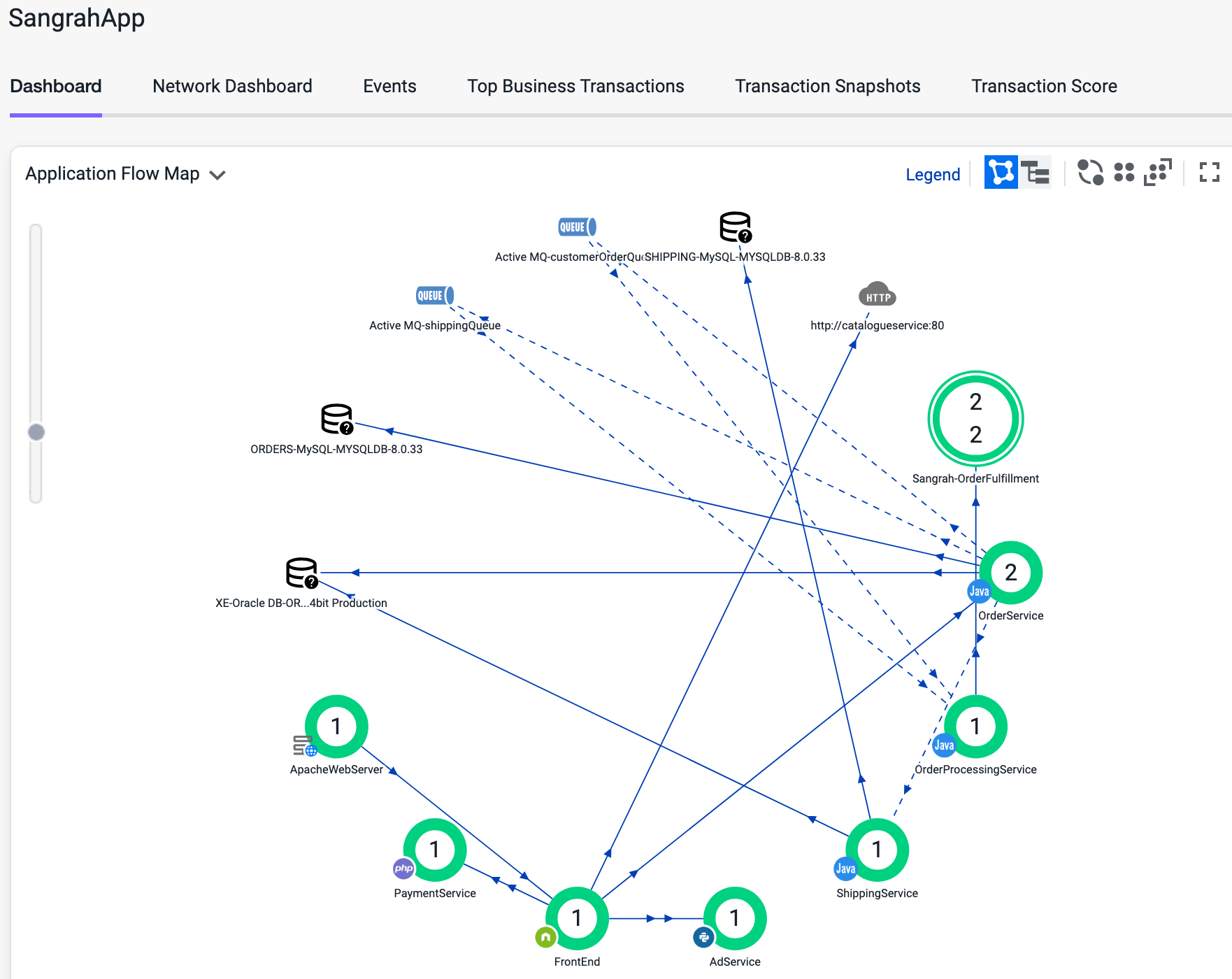Switch to the Network Dashboard tab
1232x979 pixels.
232,86
